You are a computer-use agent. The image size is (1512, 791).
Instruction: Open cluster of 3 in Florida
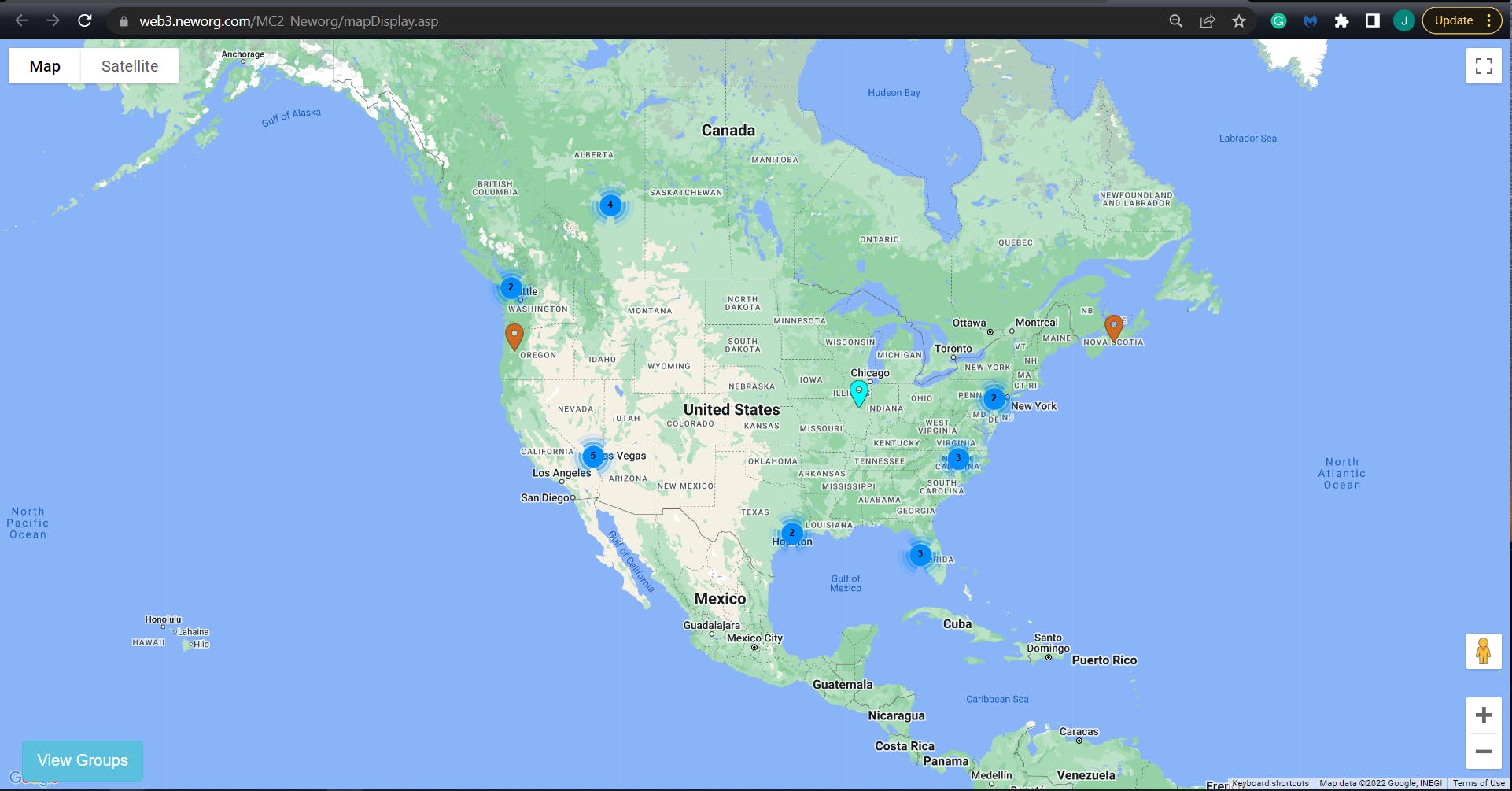coord(920,554)
